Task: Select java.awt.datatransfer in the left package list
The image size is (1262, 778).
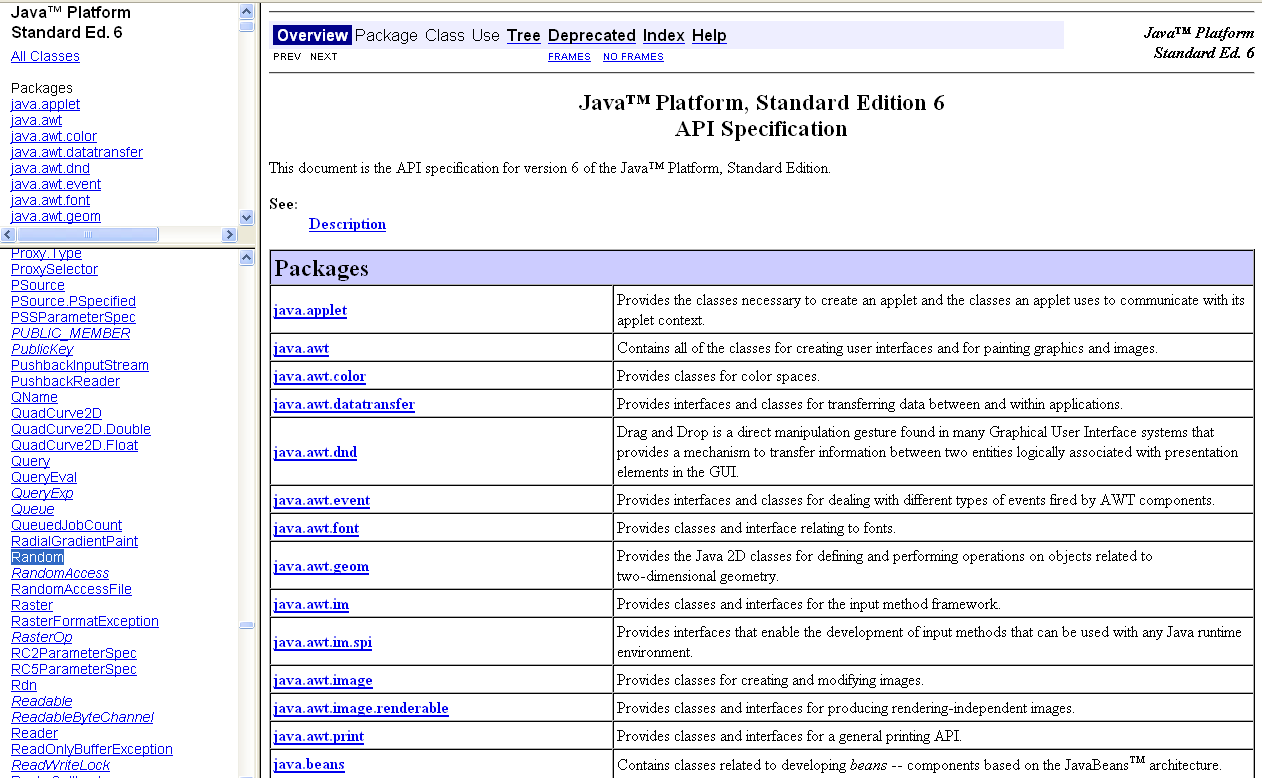Action: (x=77, y=152)
